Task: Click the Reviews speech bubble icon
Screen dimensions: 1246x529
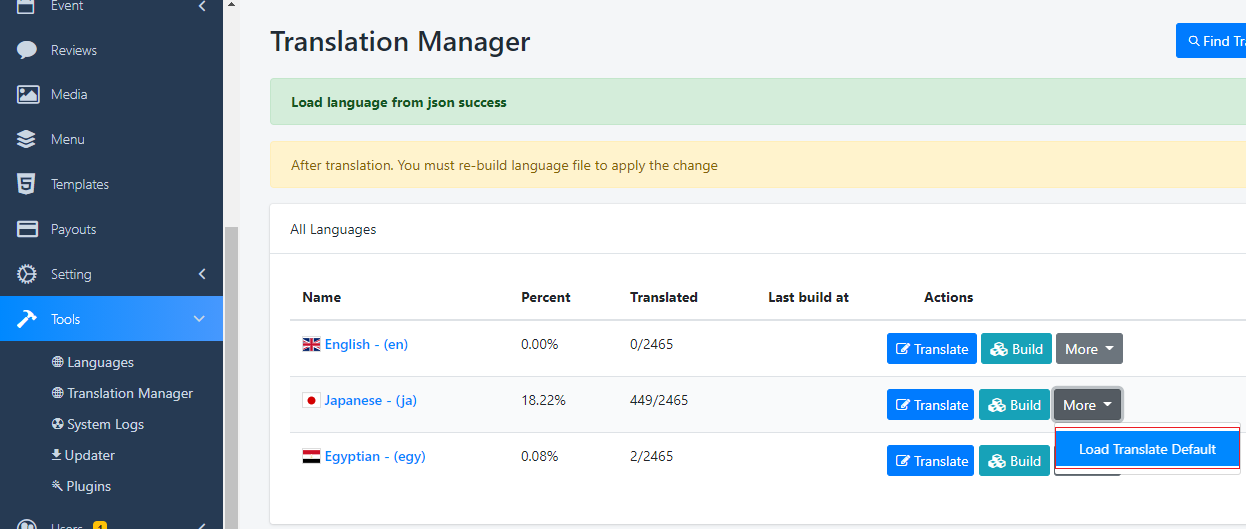Action: 27,50
